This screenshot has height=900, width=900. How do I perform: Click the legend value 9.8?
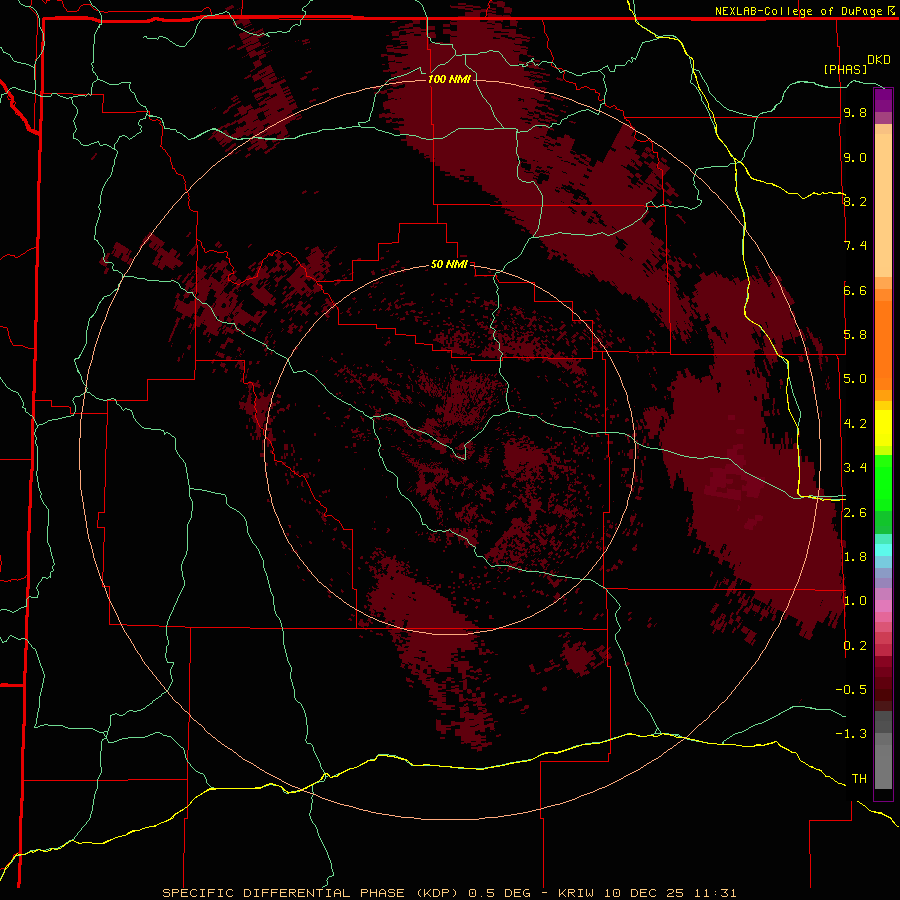click(855, 112)
